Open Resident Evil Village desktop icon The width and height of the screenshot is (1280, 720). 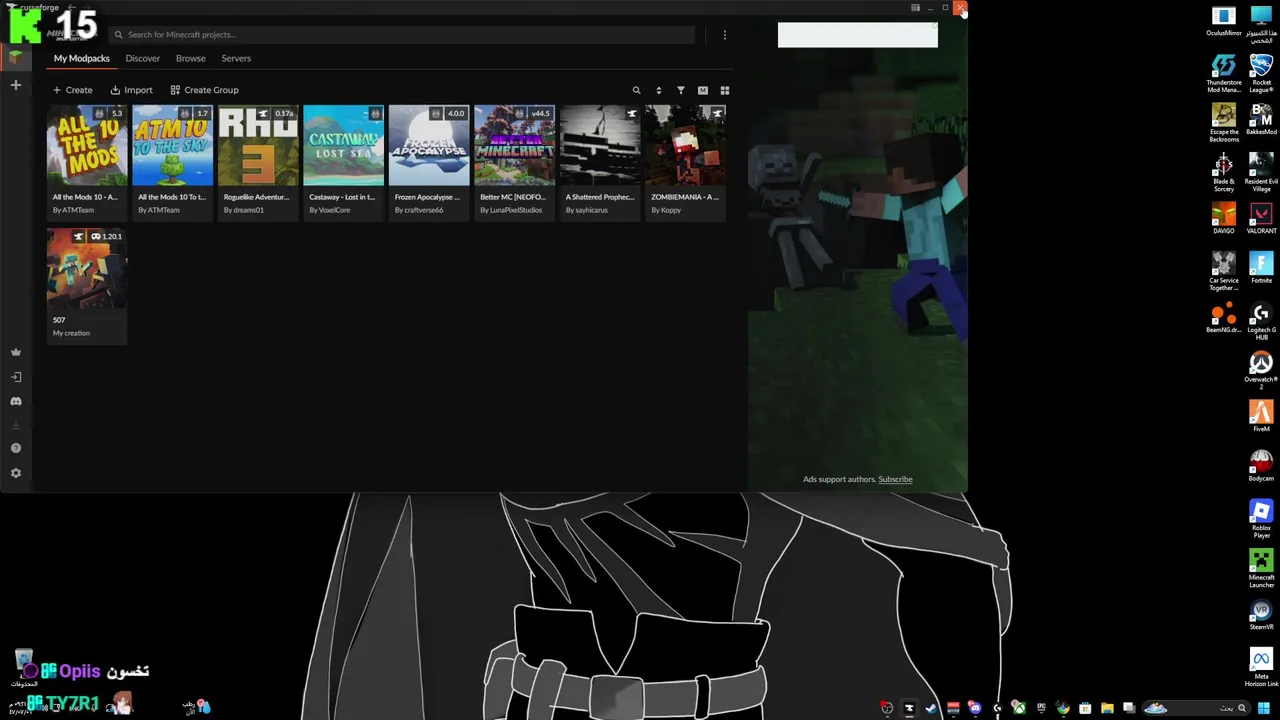click(x=1261, y=172)
